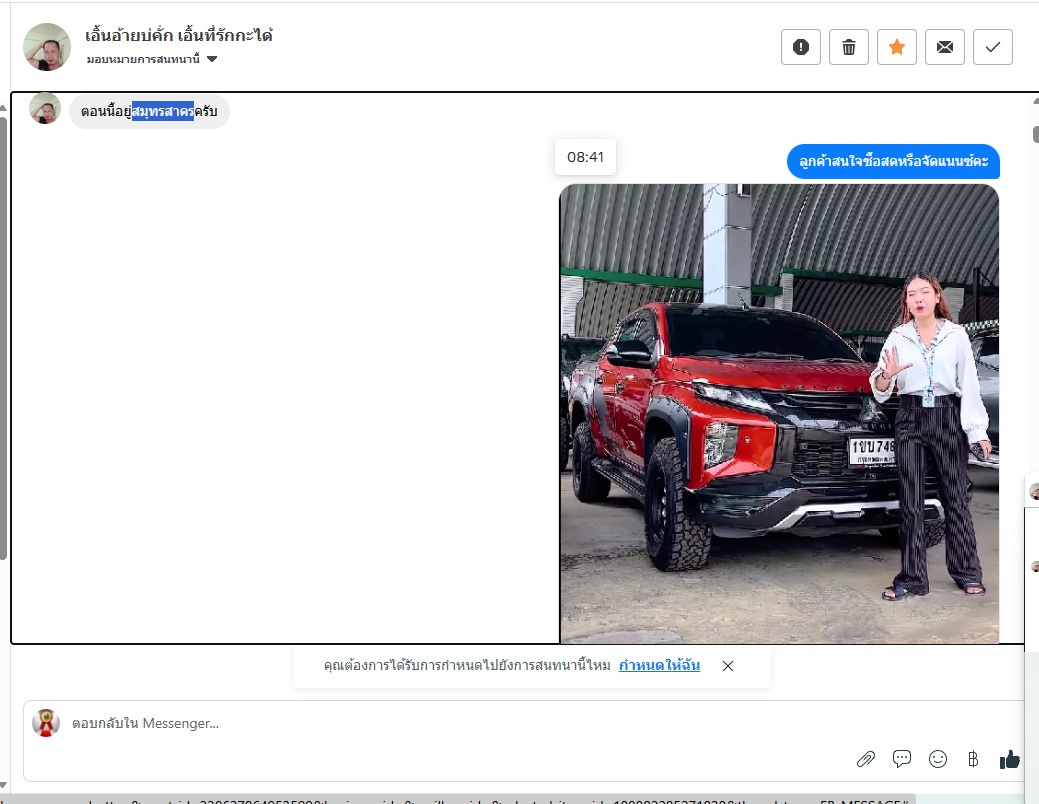The height and width of the screenshot is (804, 1039).
Task: Click the customer name เอิ้นอ้ายบ่คั่ก in header
Action: [178, 36]
